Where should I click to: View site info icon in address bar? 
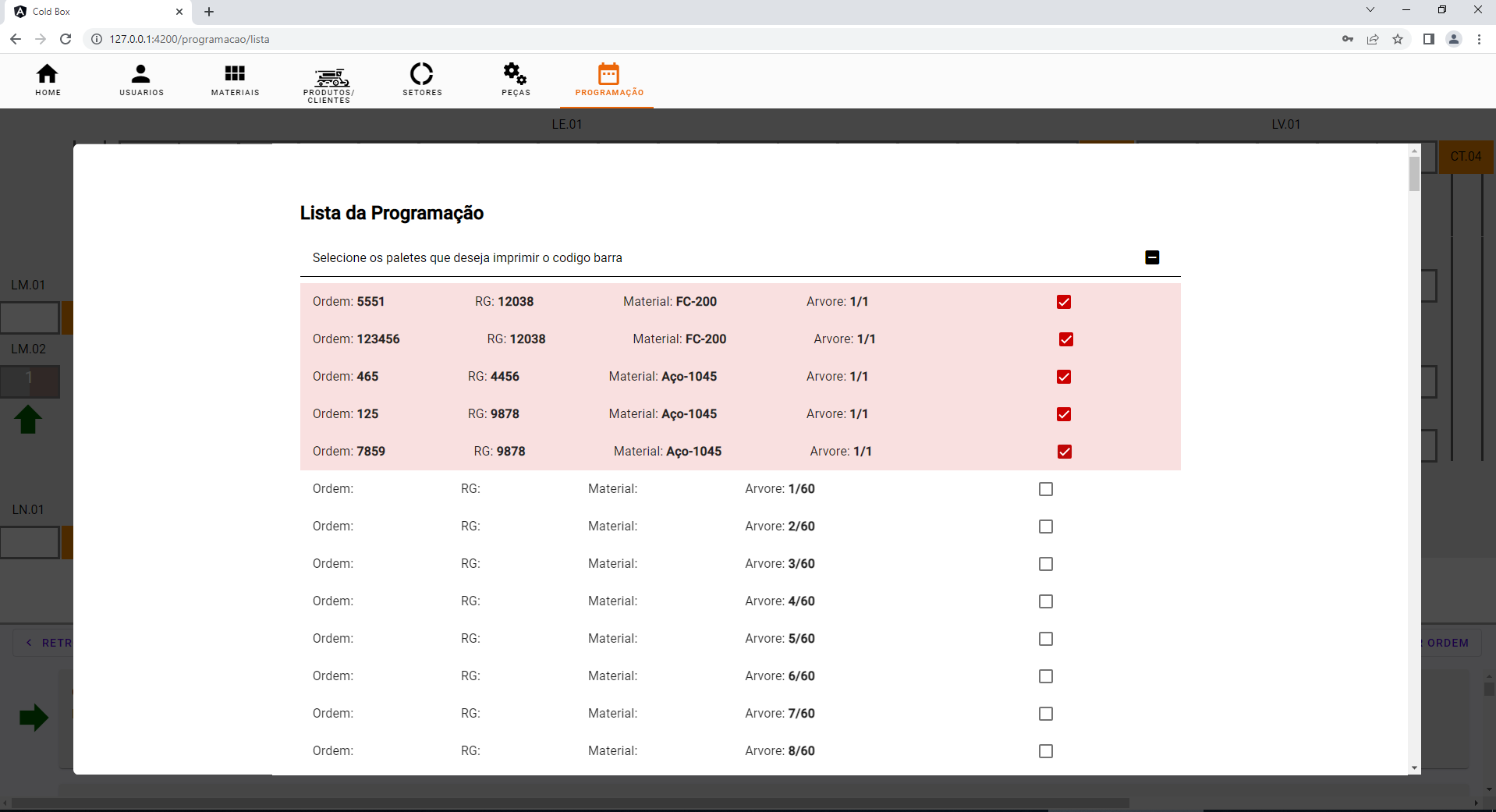(97, 39)
